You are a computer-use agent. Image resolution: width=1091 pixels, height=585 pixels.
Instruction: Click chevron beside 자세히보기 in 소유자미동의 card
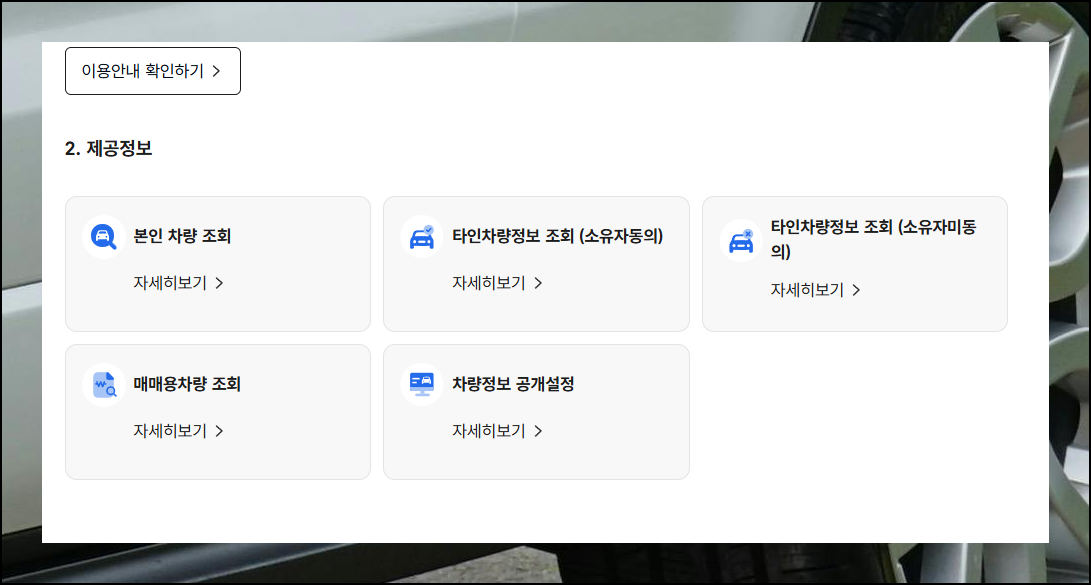click(x=856, y=290)
